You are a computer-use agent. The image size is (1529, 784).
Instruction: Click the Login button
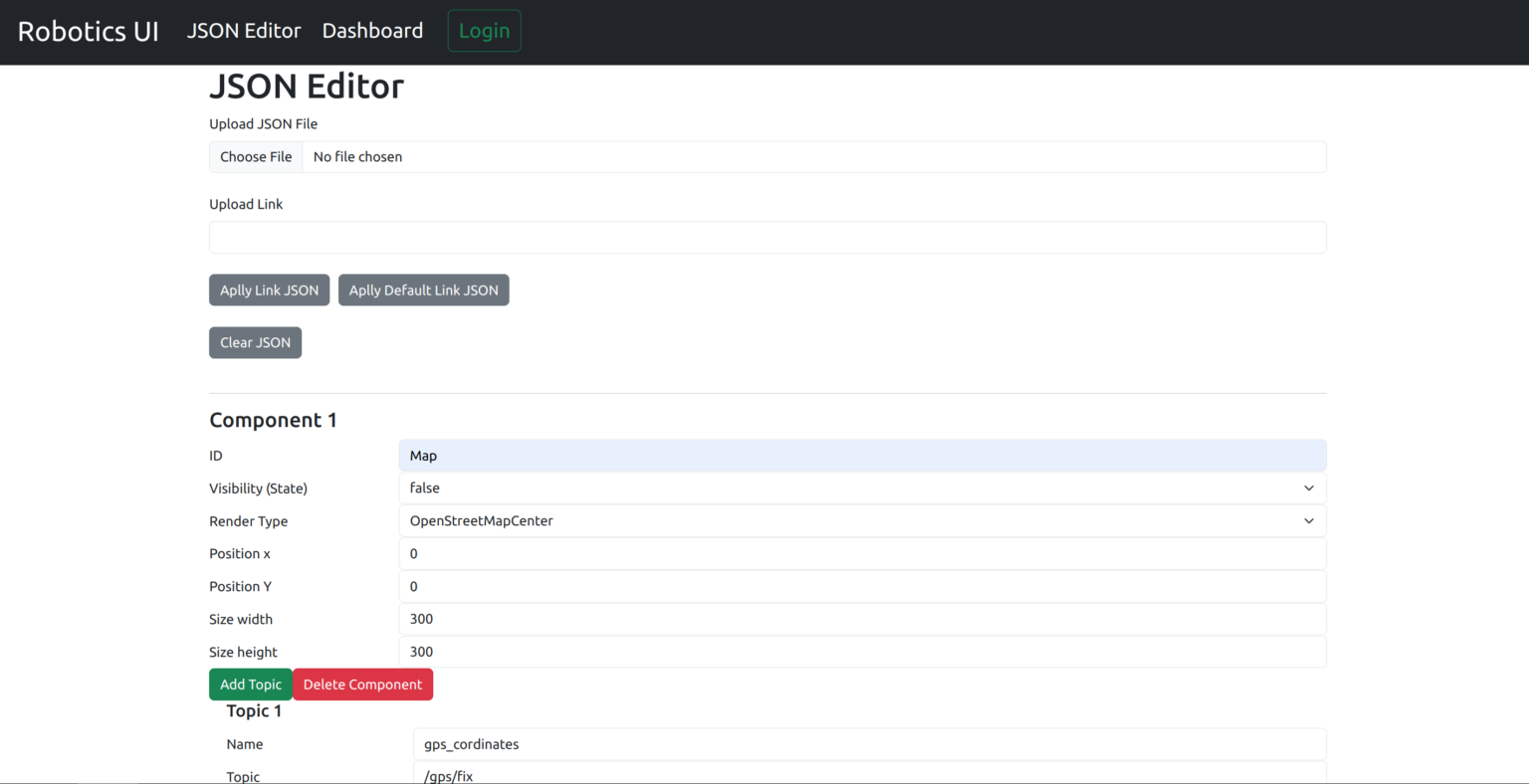coord(484,30)
